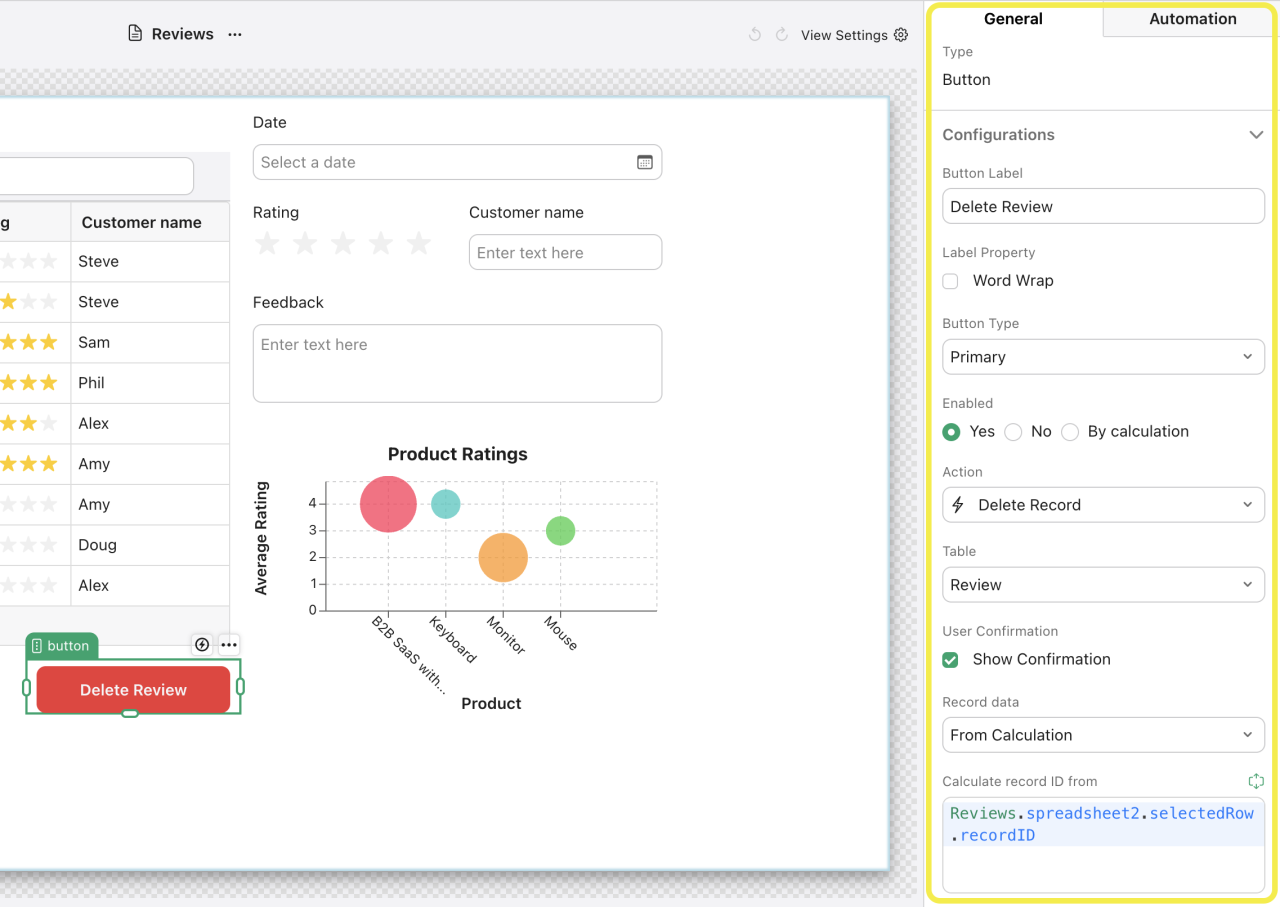The height and width of the screenshot is (907, 1280).
Task: Click the calculation editor icon beside record ID
Action: (1256, 781)
